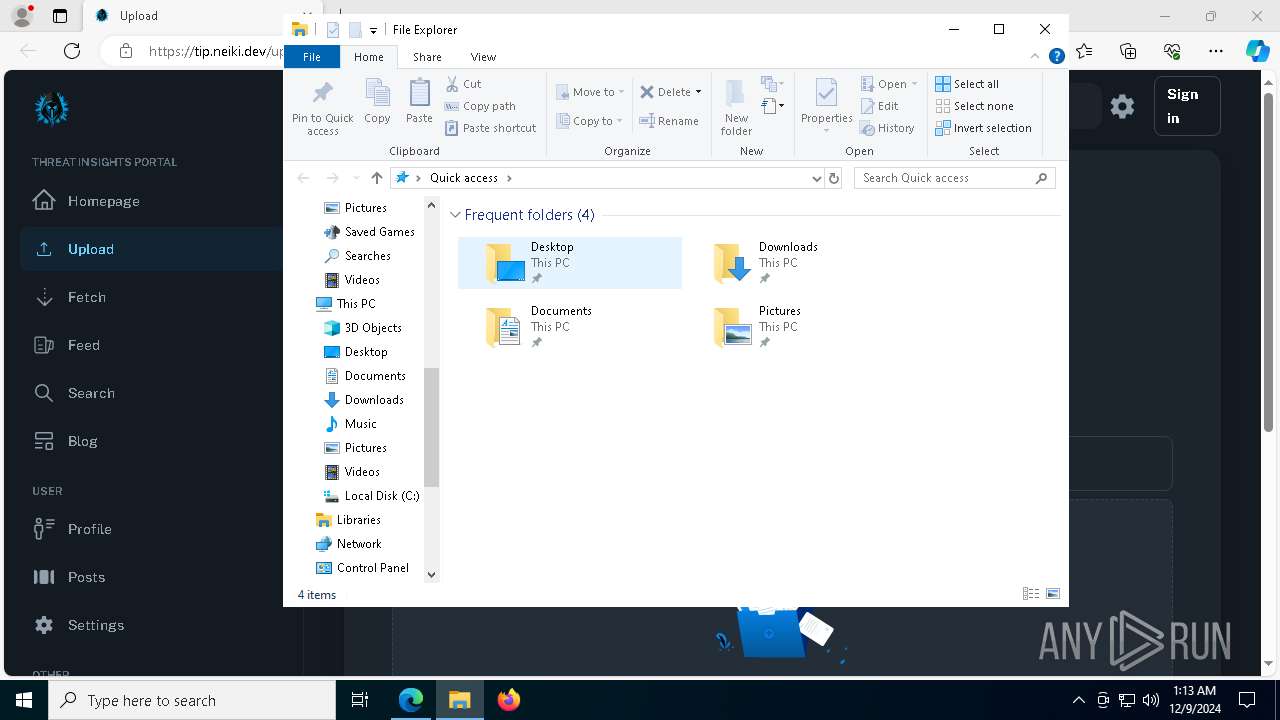Screen dimensions: 1280x720
Task: Click the Windows Start button
Action: [24, 700]
